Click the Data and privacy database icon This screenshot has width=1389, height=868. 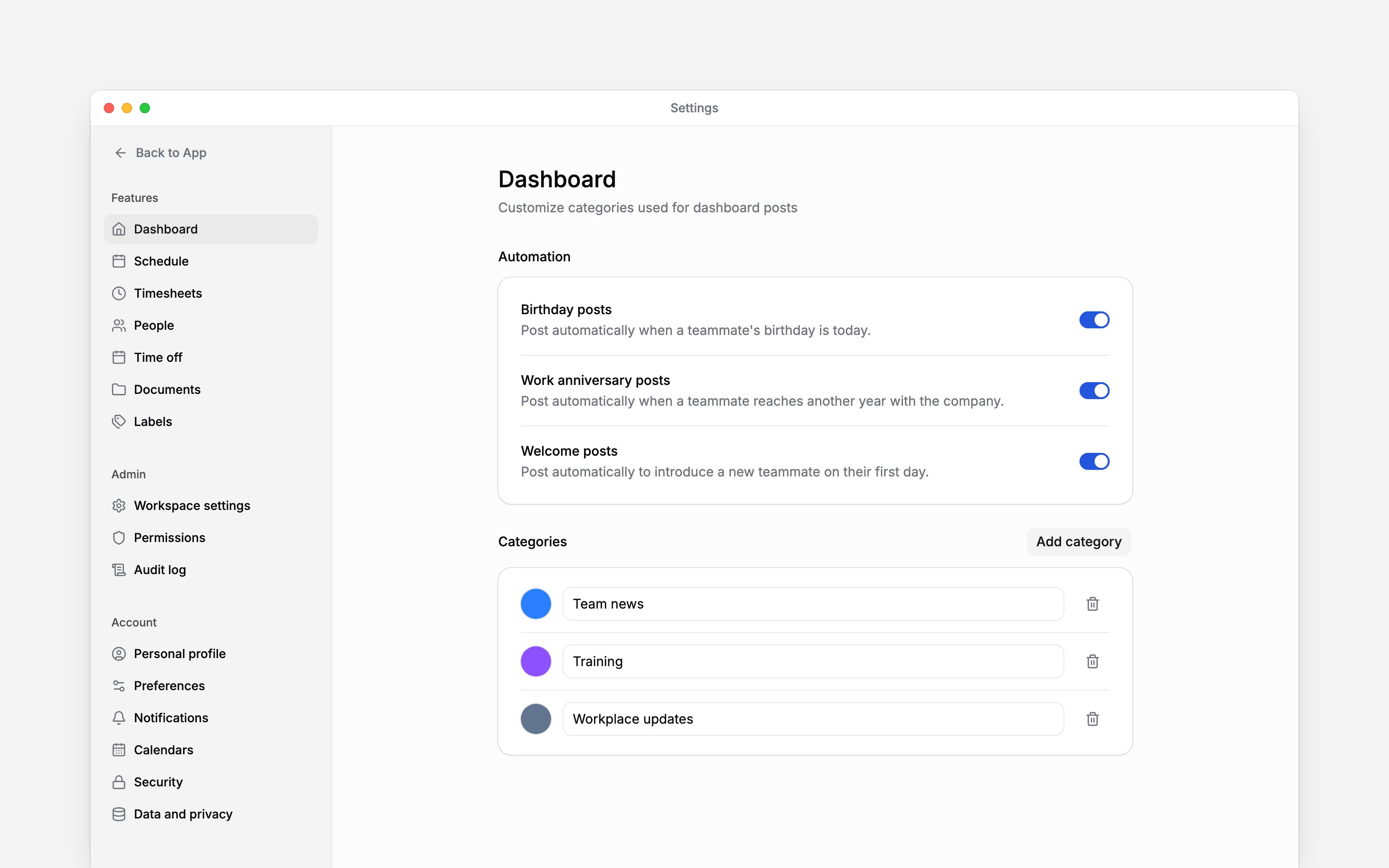(119, 815)
